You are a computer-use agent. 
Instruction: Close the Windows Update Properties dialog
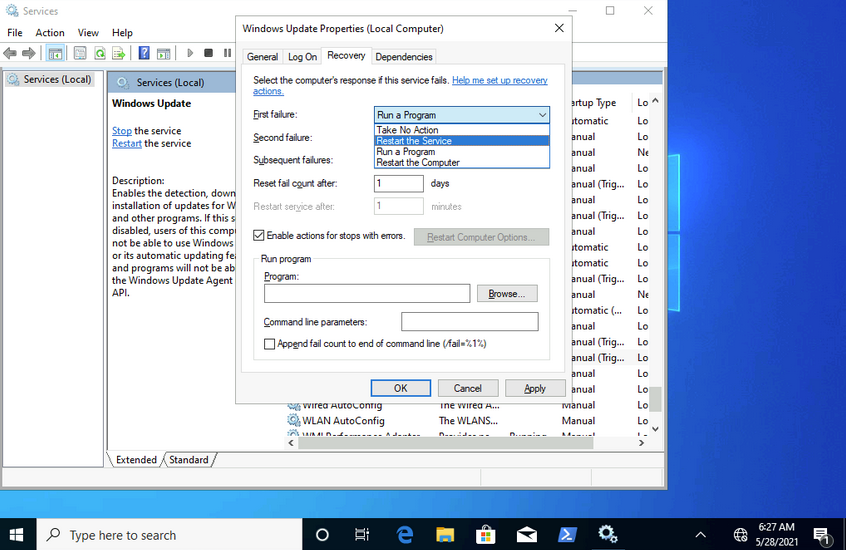coord(559,28)
